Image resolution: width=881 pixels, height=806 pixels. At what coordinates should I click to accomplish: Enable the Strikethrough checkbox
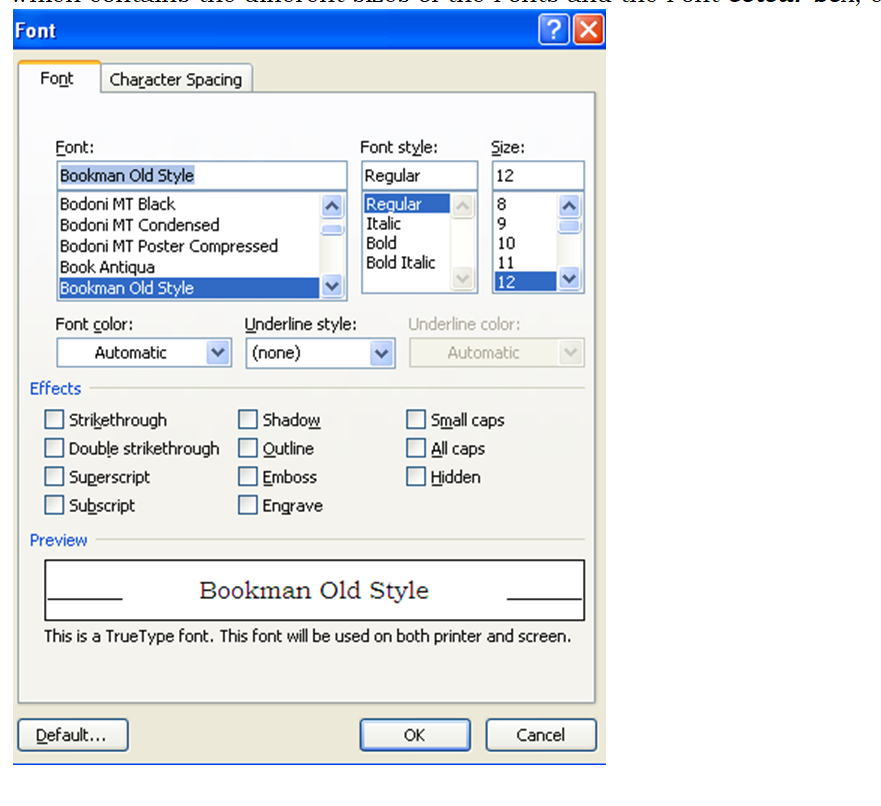point(54,420)
